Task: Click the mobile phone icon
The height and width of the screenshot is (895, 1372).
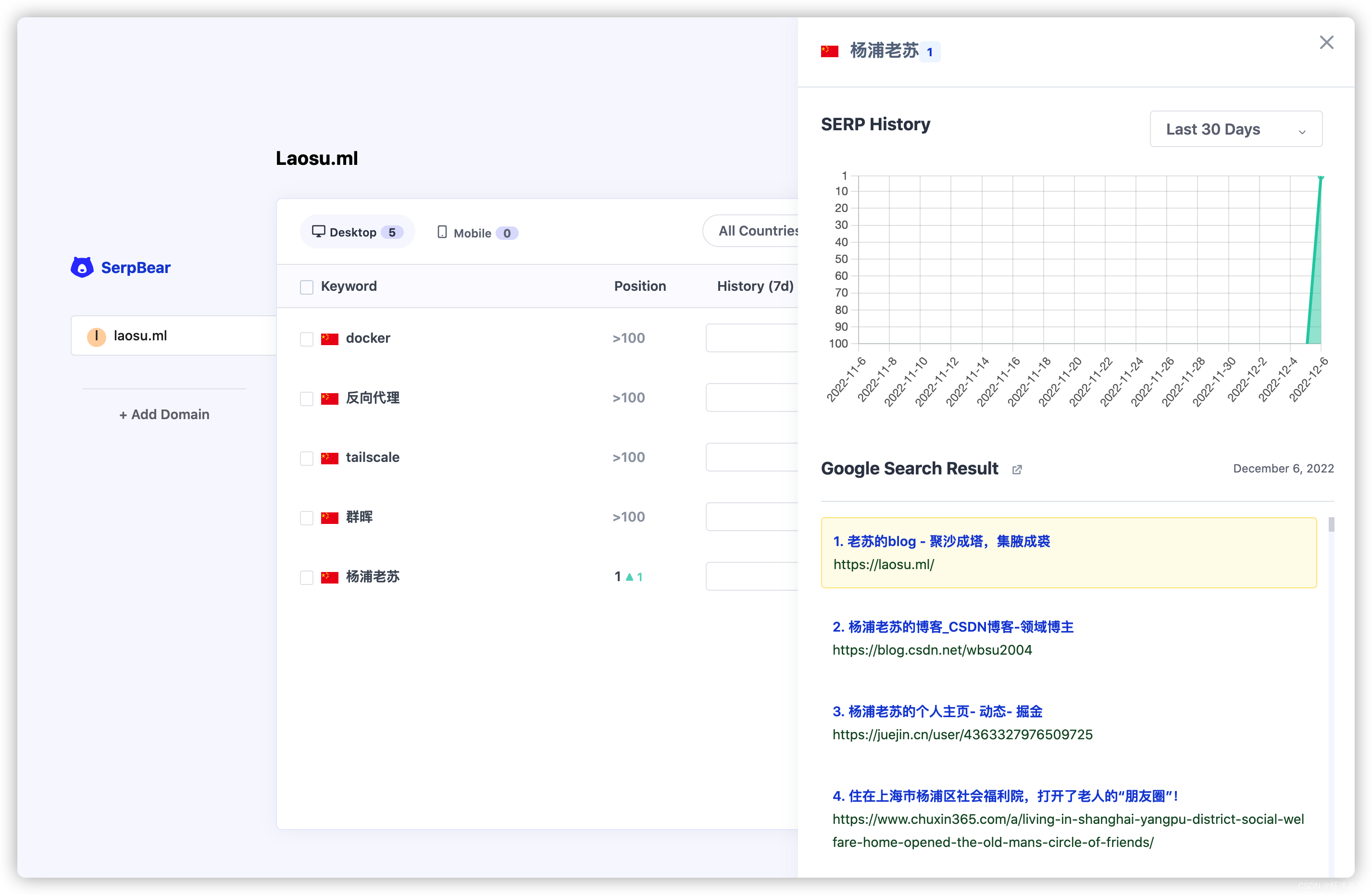Action: pos(442,232)
